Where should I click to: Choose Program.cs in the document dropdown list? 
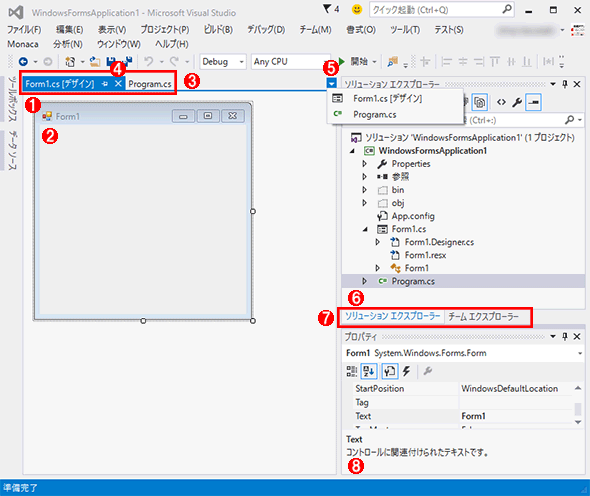pyautogui.click(x=395, y=114)
